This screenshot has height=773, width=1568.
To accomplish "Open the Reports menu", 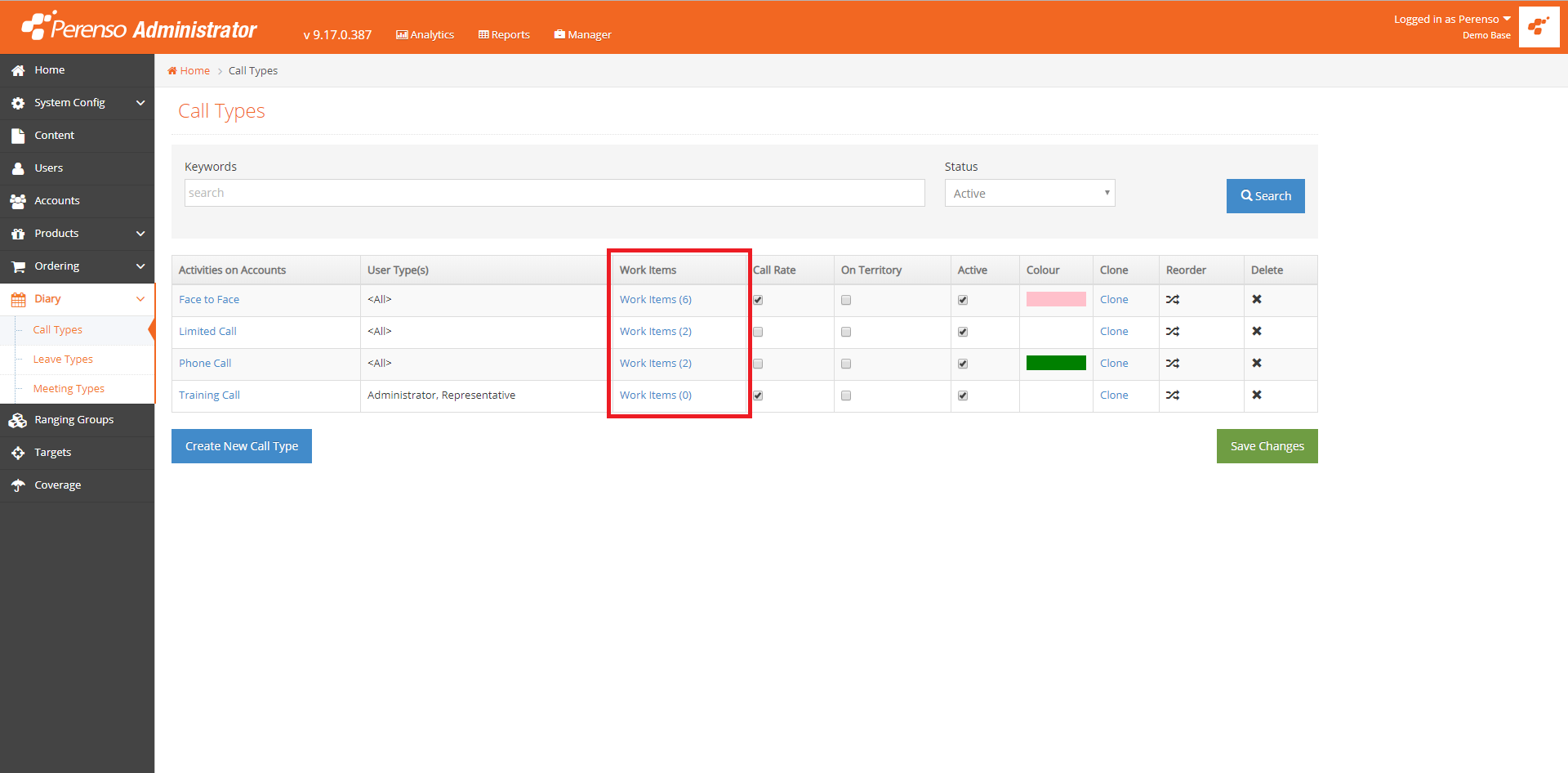I will click(x=504, y=35).
